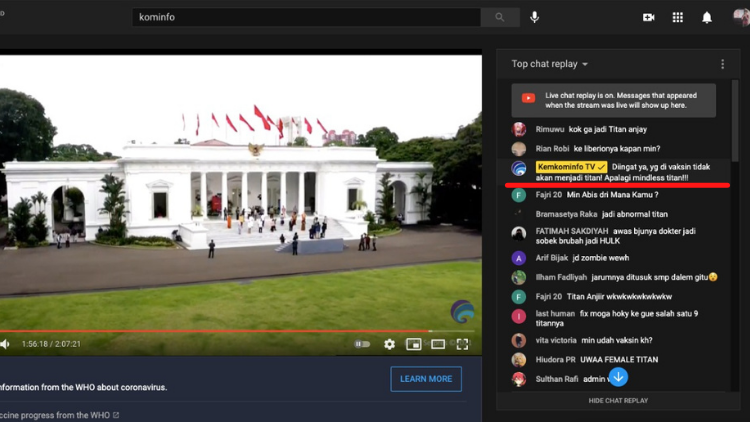Click 'kok ga jadi Titan anjay' message
Screen dimensions: 750x422
[x=607, y=129]
